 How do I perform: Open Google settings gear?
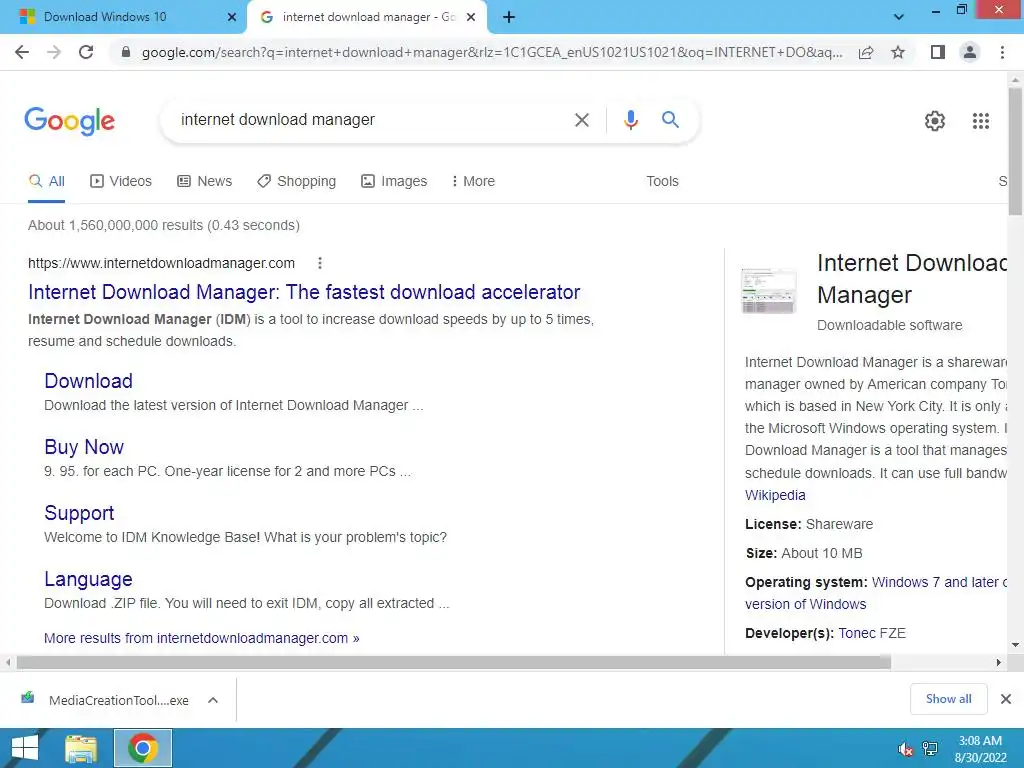[x=935, y=121]
